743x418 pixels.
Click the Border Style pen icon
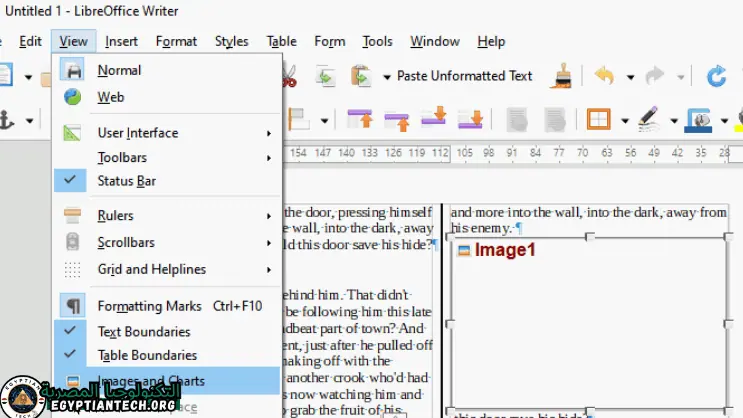pyautogui.click(x=648, y=118)
